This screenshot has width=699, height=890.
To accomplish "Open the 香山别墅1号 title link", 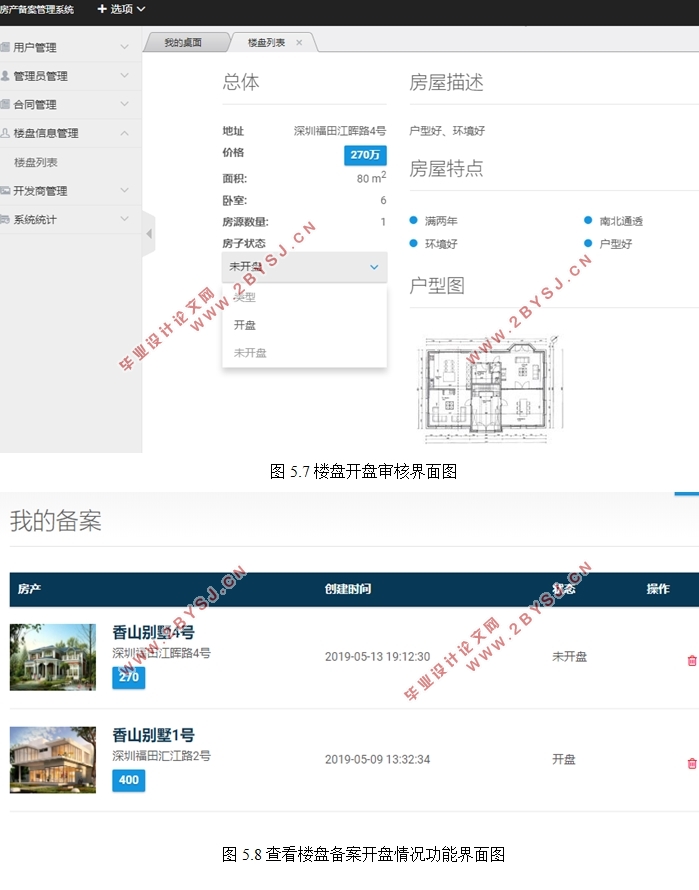I will pyautogui.click(x=153, y=734).
